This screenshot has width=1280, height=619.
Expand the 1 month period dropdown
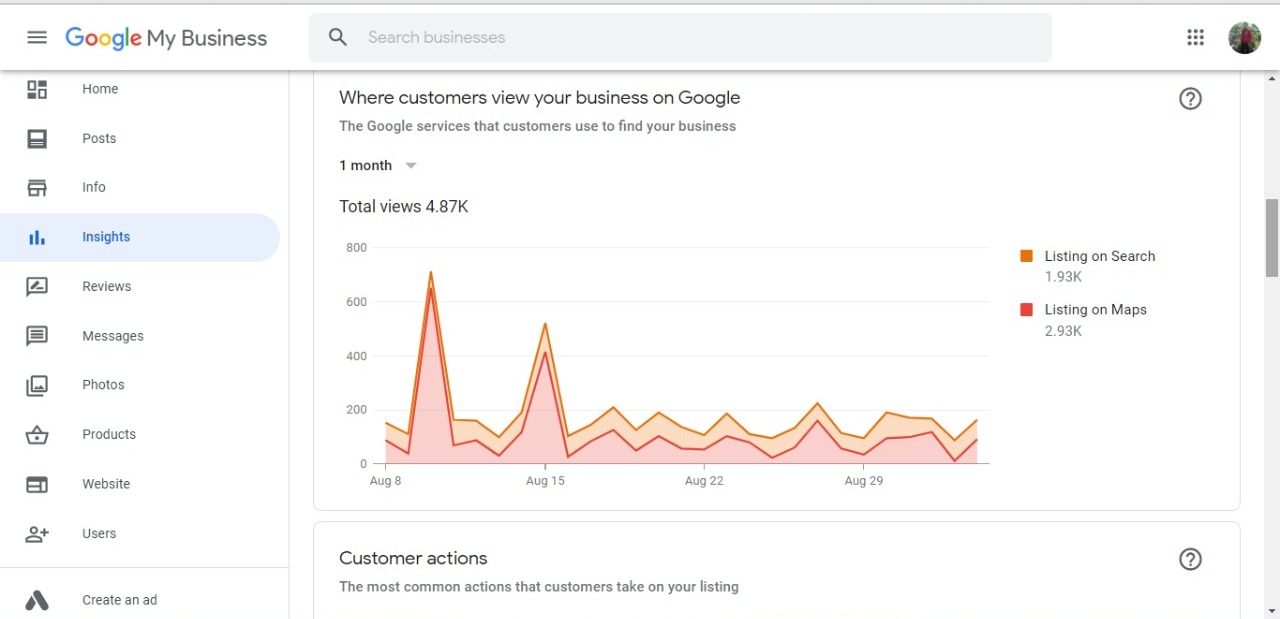point(378,166)
